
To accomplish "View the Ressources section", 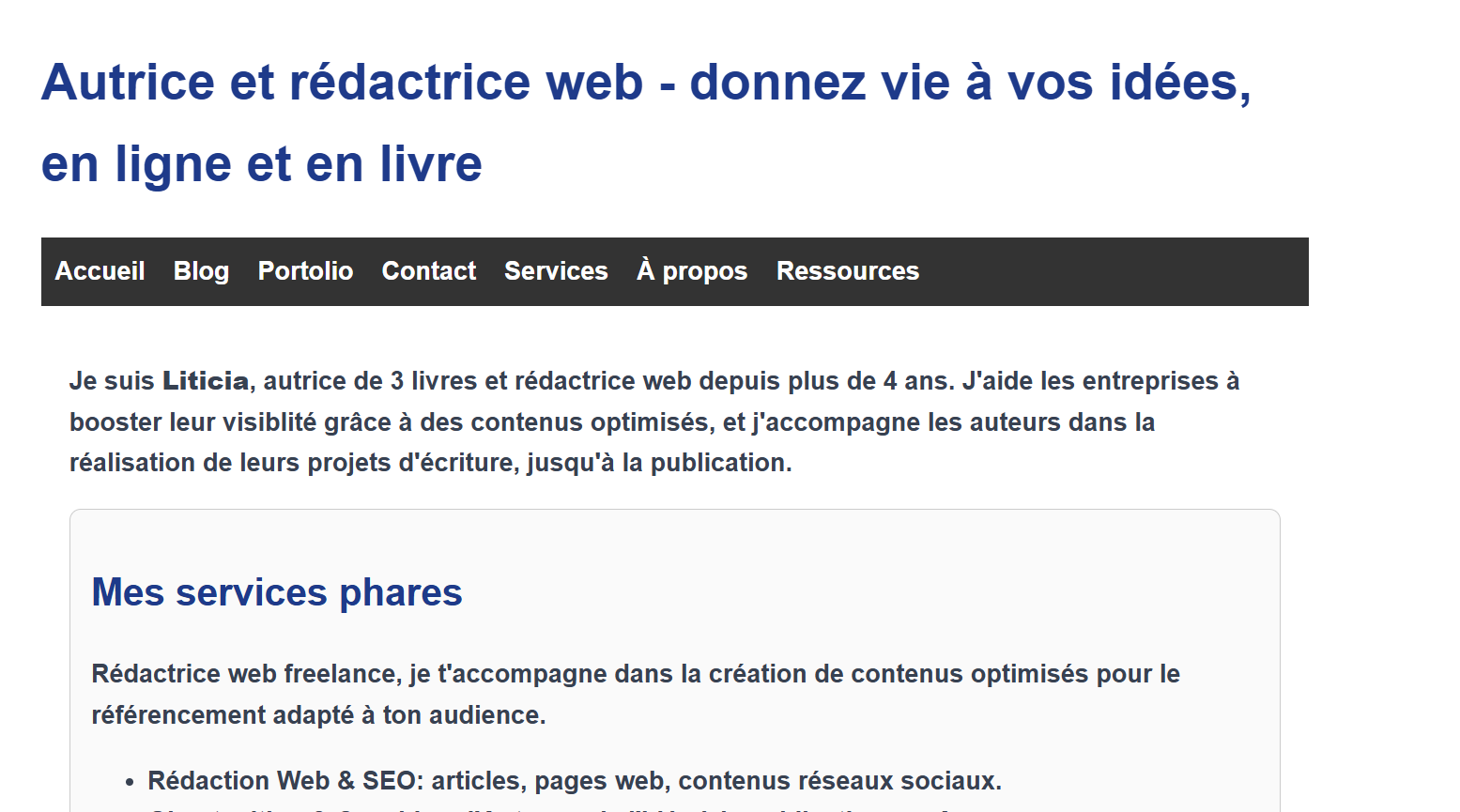I will click(846, 271).
